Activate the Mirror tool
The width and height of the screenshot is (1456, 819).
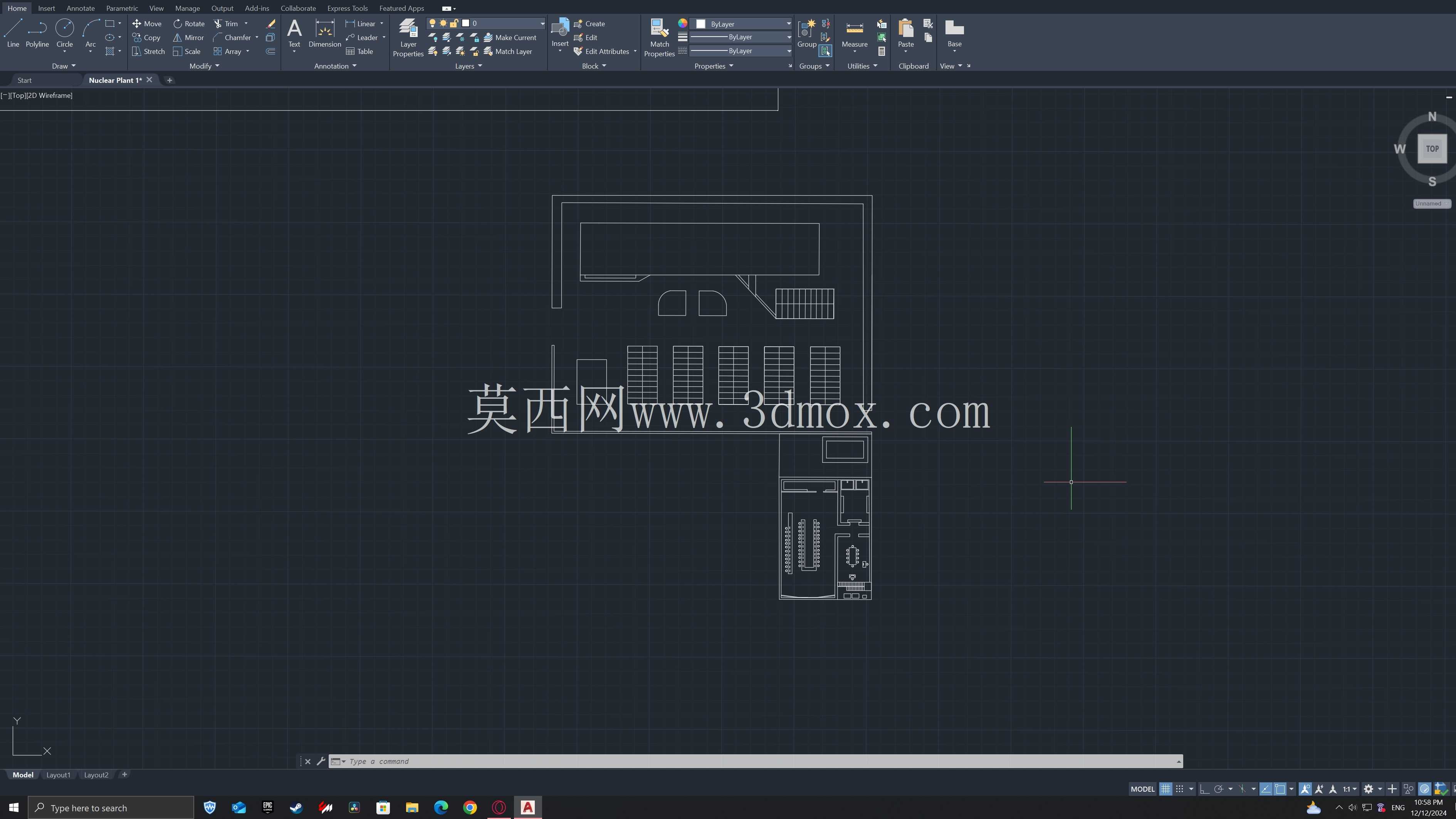pos(188,38)
